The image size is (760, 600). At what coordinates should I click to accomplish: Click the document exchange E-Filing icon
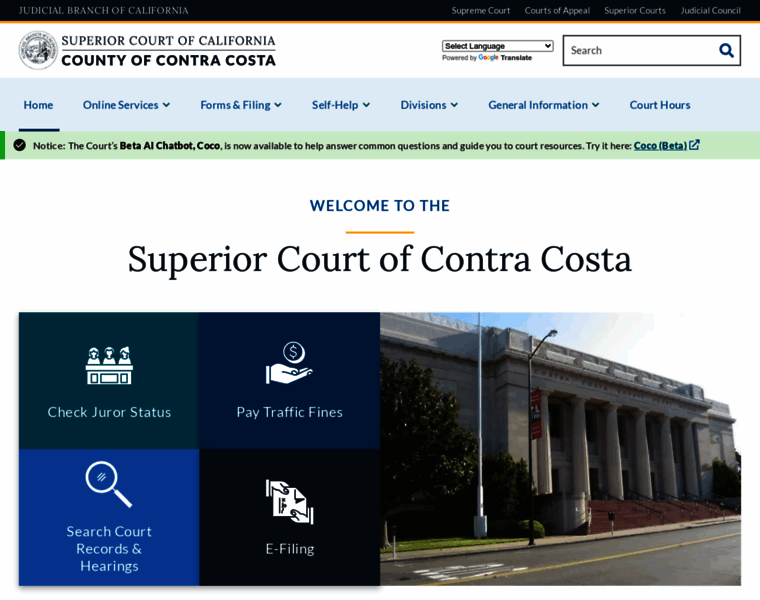[x=289, y=502]
